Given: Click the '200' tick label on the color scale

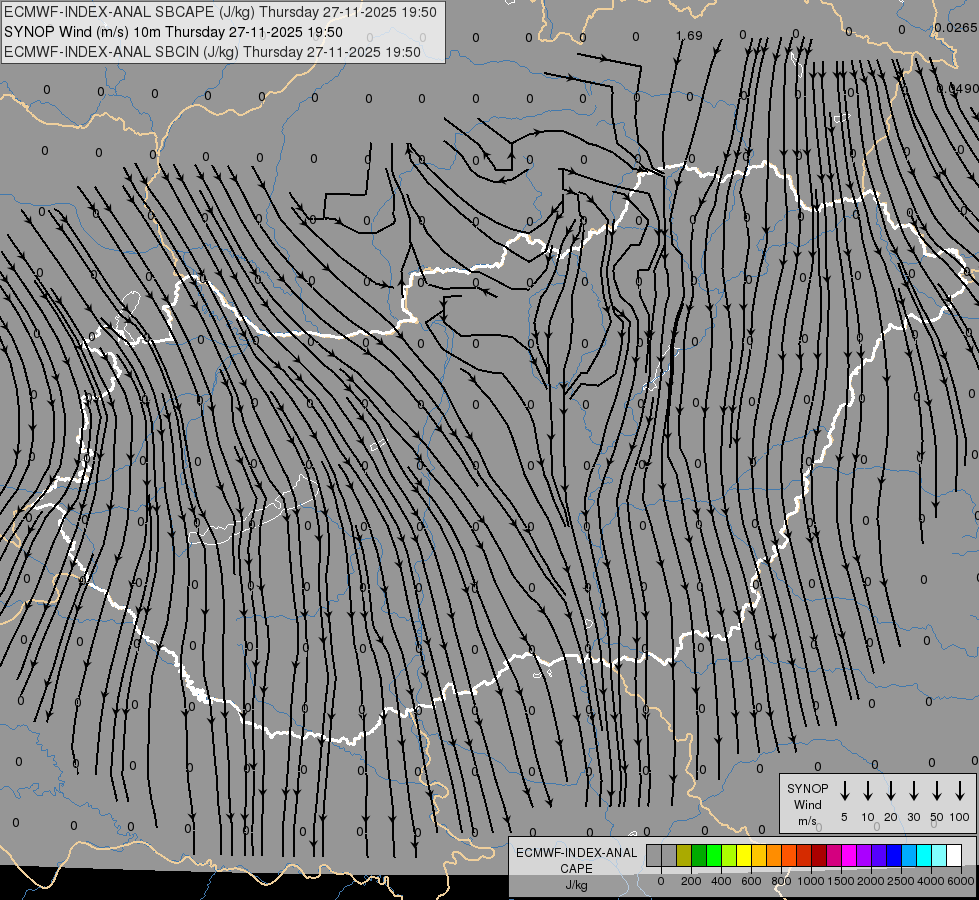Looking at the screenshot, I should point(691,881).
